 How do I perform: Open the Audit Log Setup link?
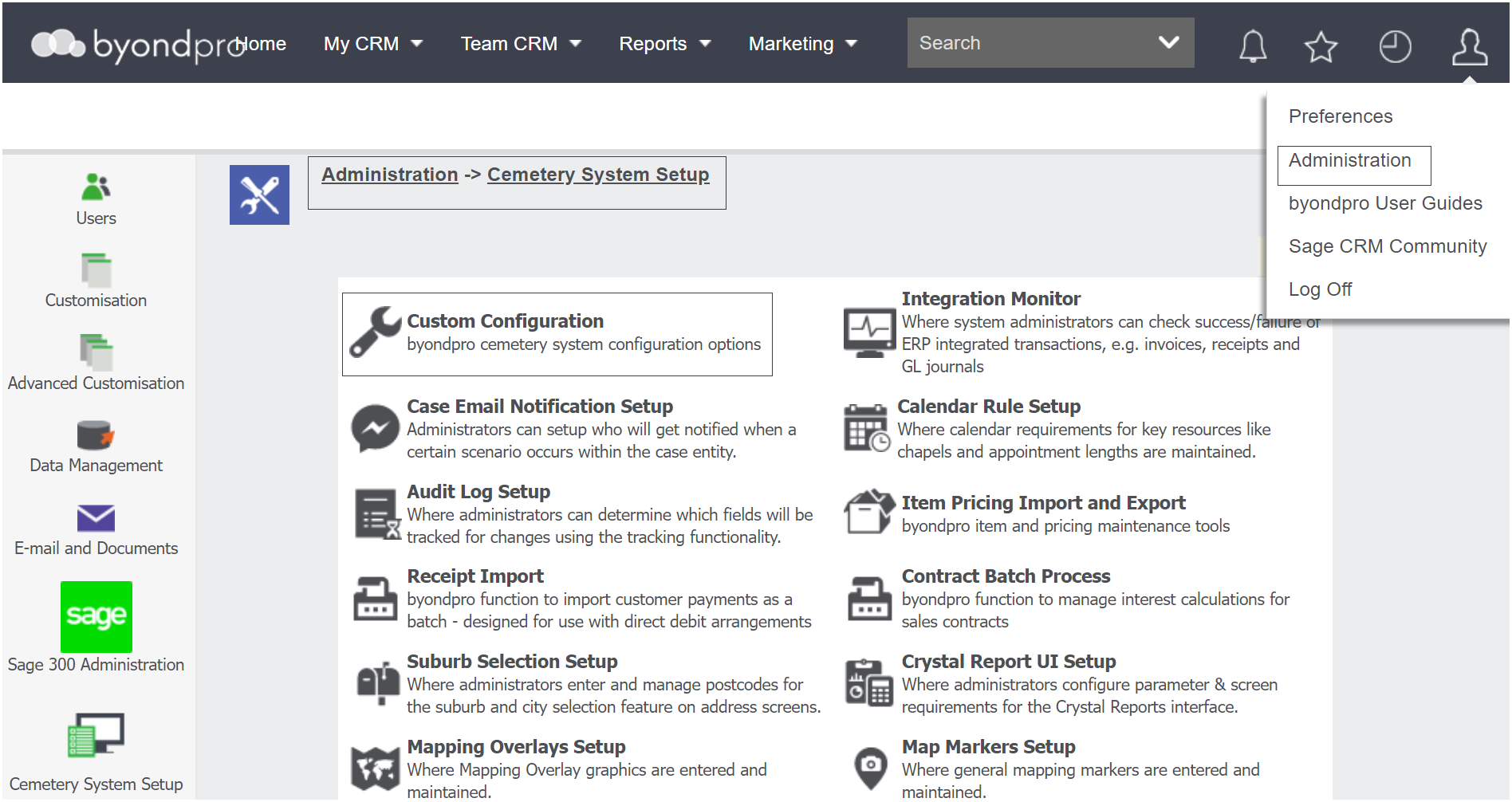[x=478, y=492]
